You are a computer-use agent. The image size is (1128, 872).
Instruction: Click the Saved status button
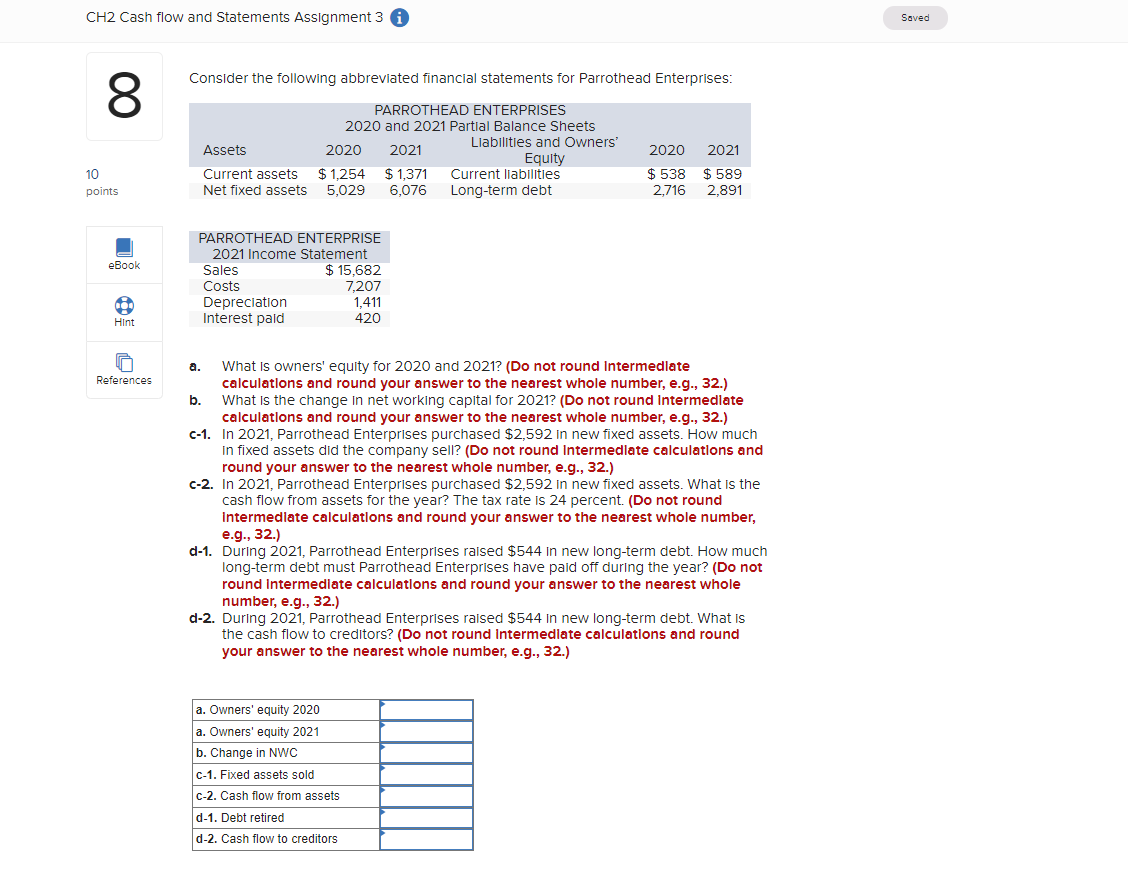[x=915, y=18]
